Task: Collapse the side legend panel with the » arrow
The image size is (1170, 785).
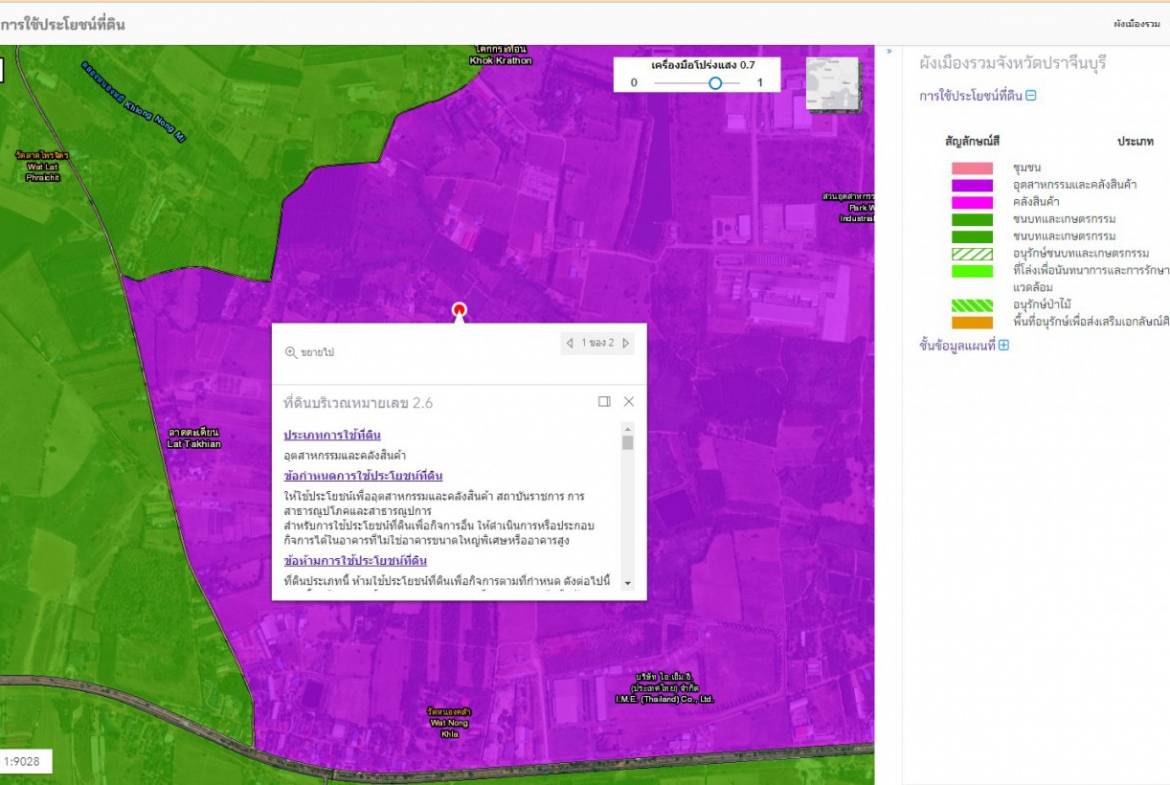Action: point(889,51)
